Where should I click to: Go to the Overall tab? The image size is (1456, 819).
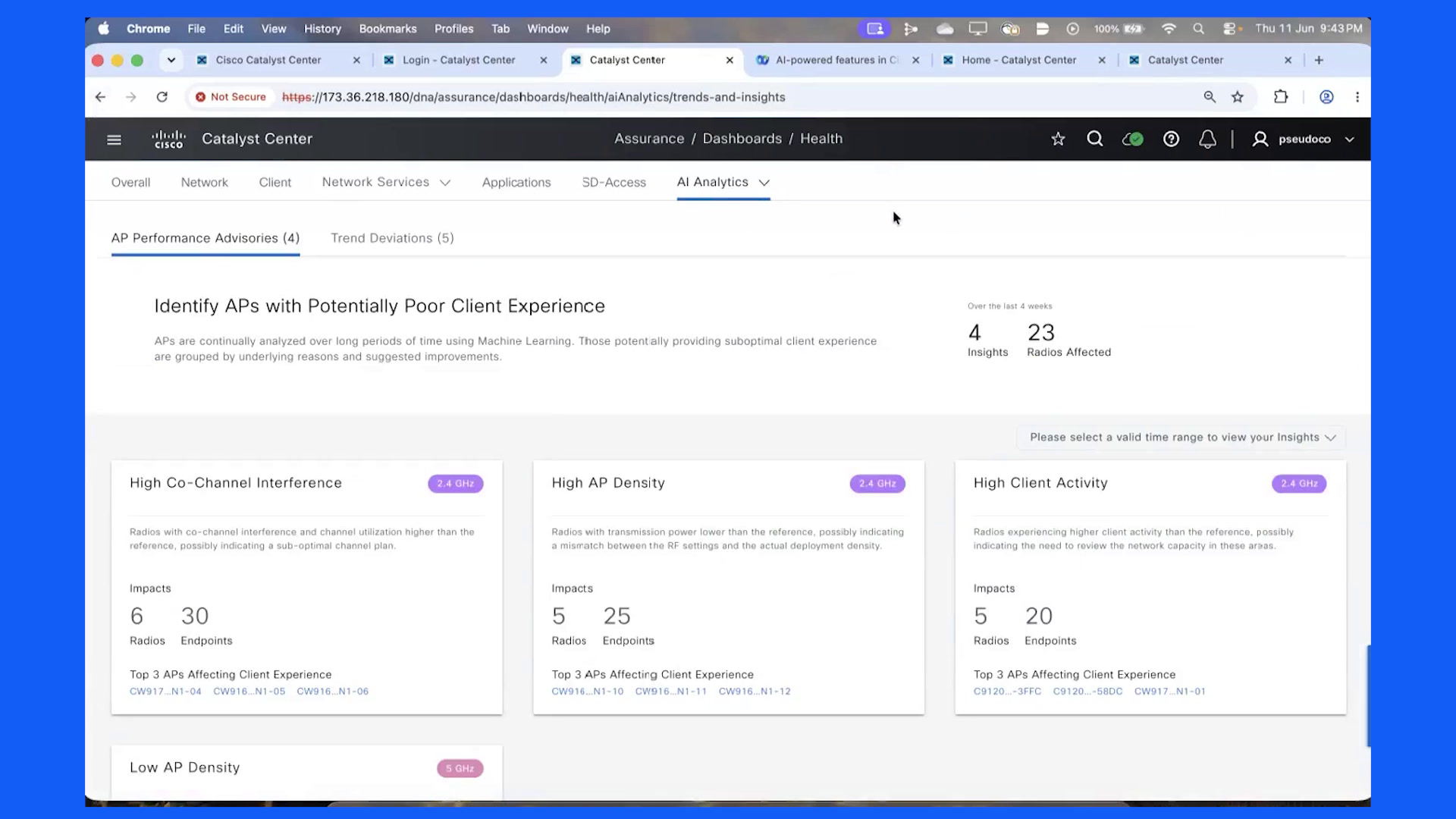pos(130,183)
